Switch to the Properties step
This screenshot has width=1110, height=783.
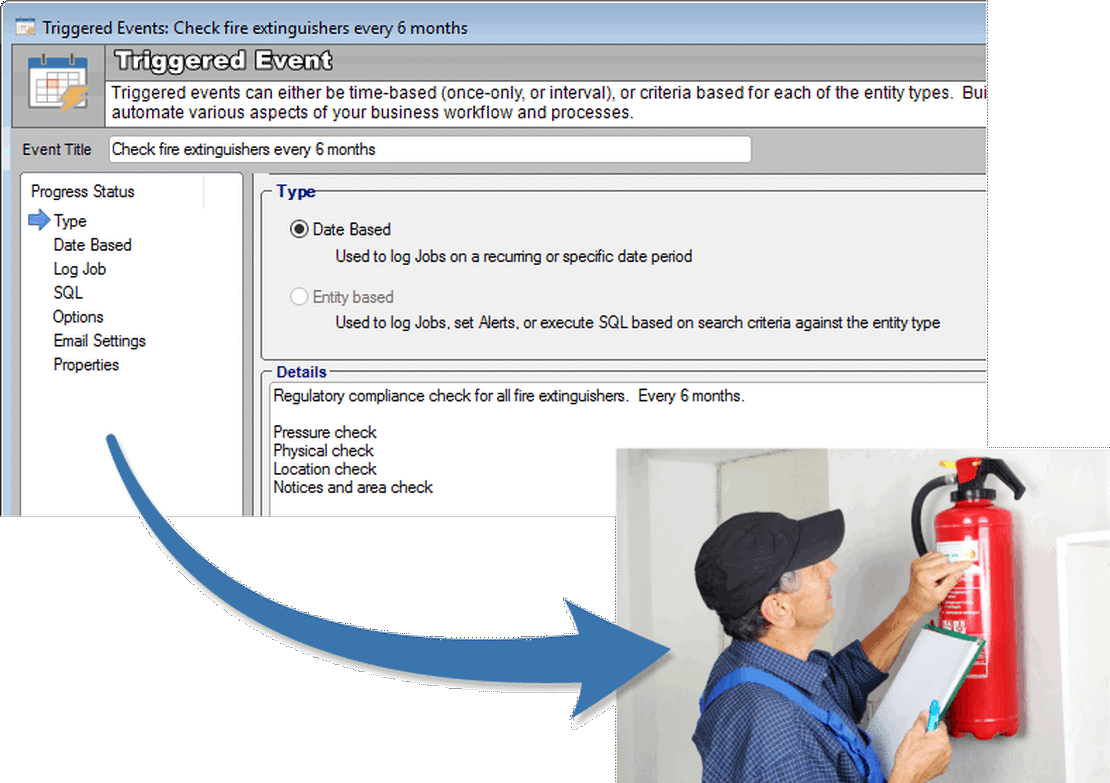(86, 365)
